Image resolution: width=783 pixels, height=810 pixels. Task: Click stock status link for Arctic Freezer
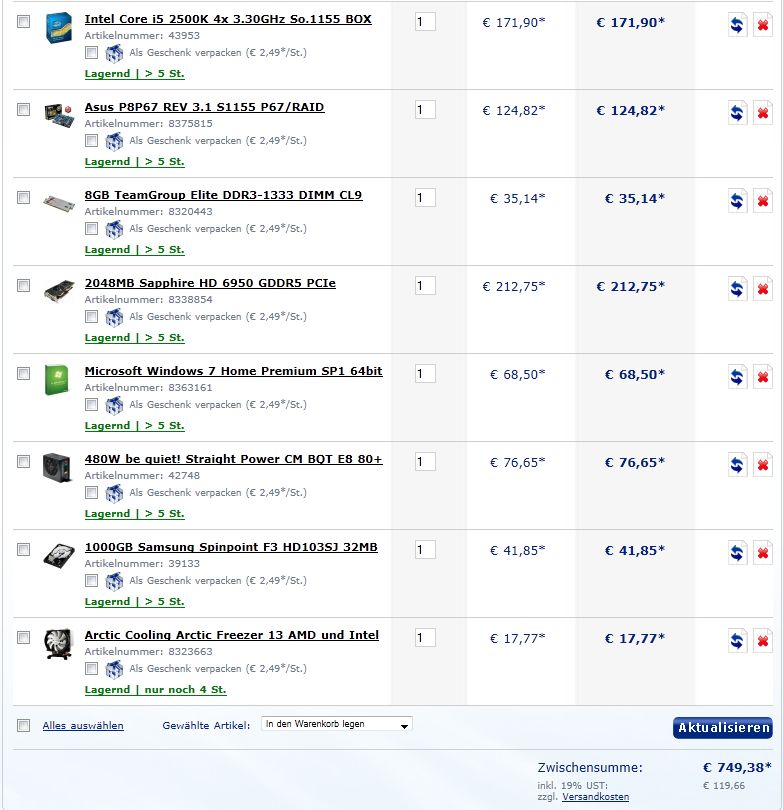[155, 690]
